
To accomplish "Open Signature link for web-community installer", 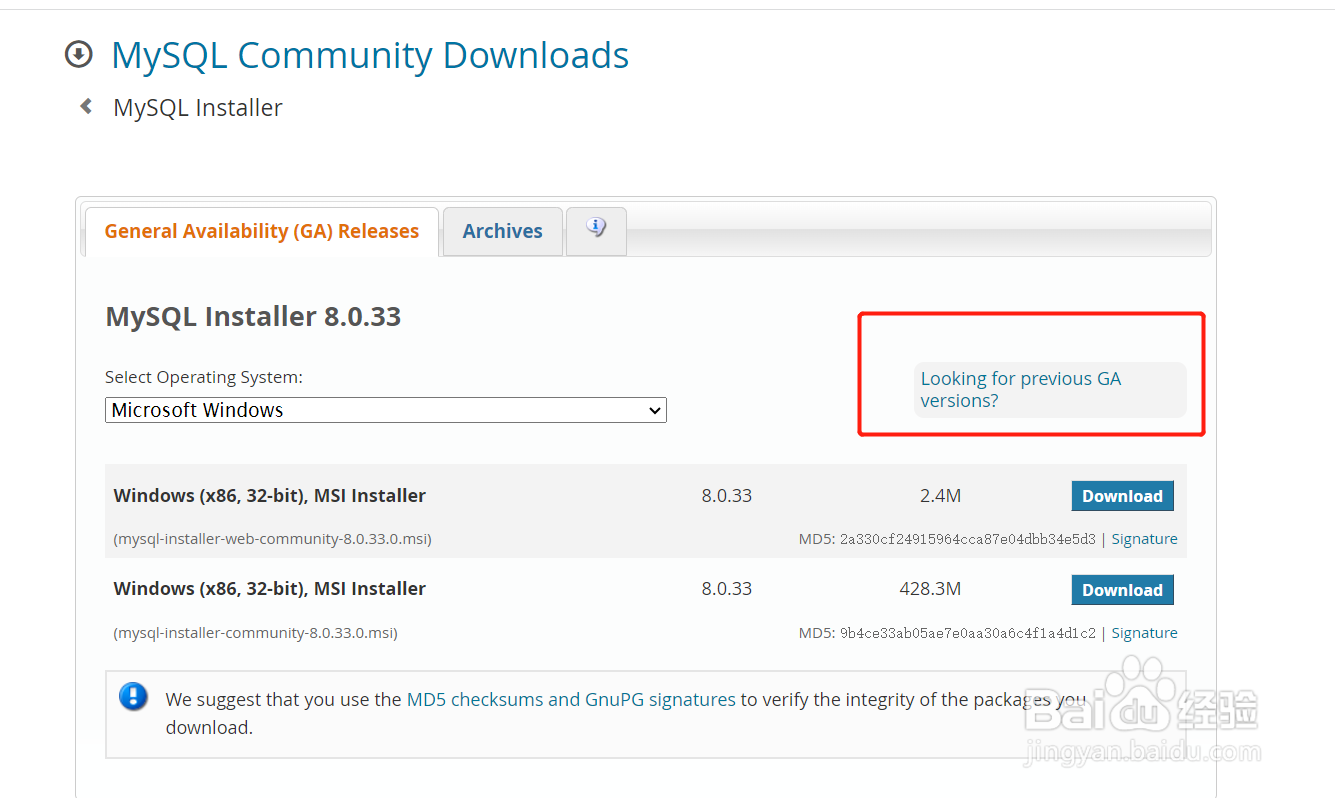I will coord(1144,539).
